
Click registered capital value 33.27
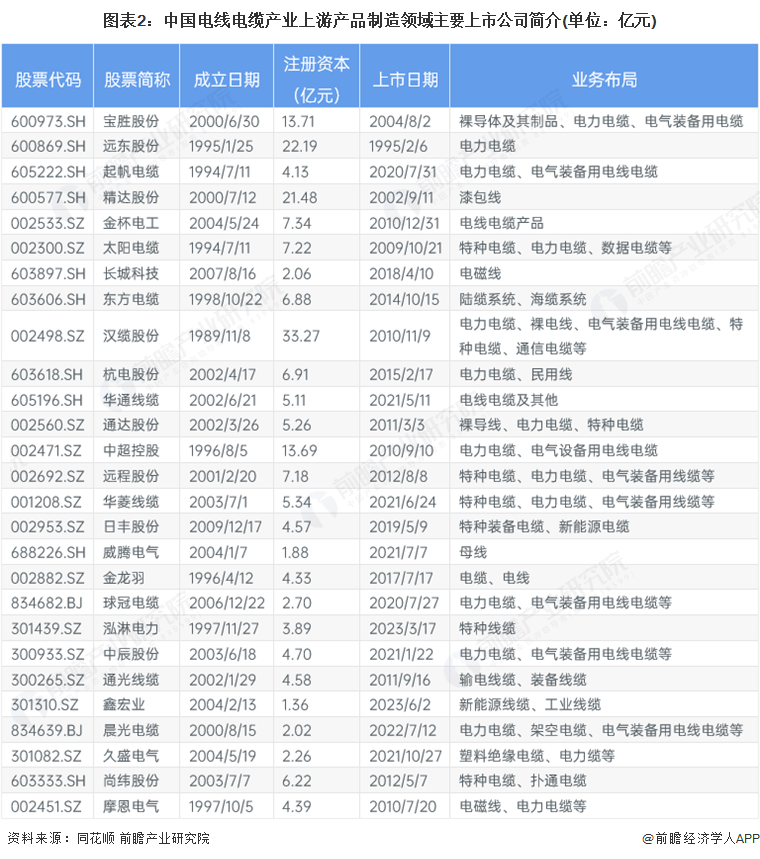(301, 336)
